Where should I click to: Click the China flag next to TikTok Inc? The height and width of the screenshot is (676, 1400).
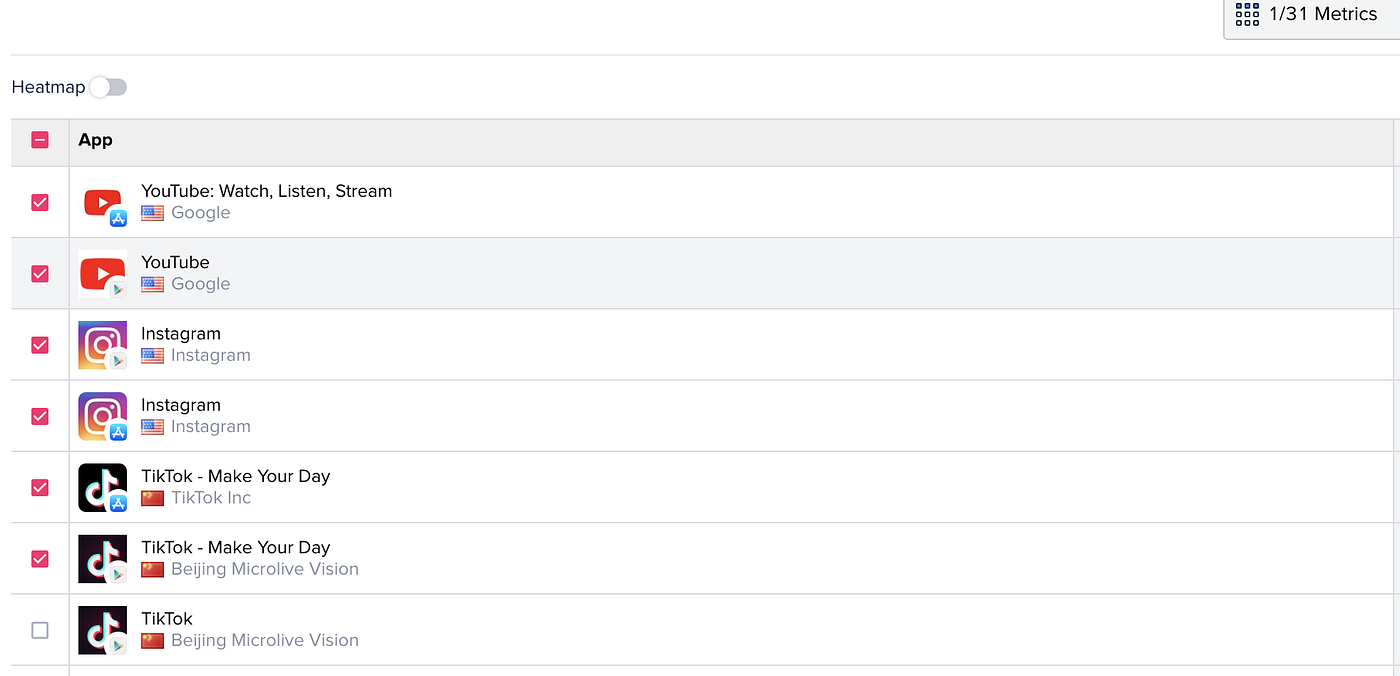click(151, 497)
